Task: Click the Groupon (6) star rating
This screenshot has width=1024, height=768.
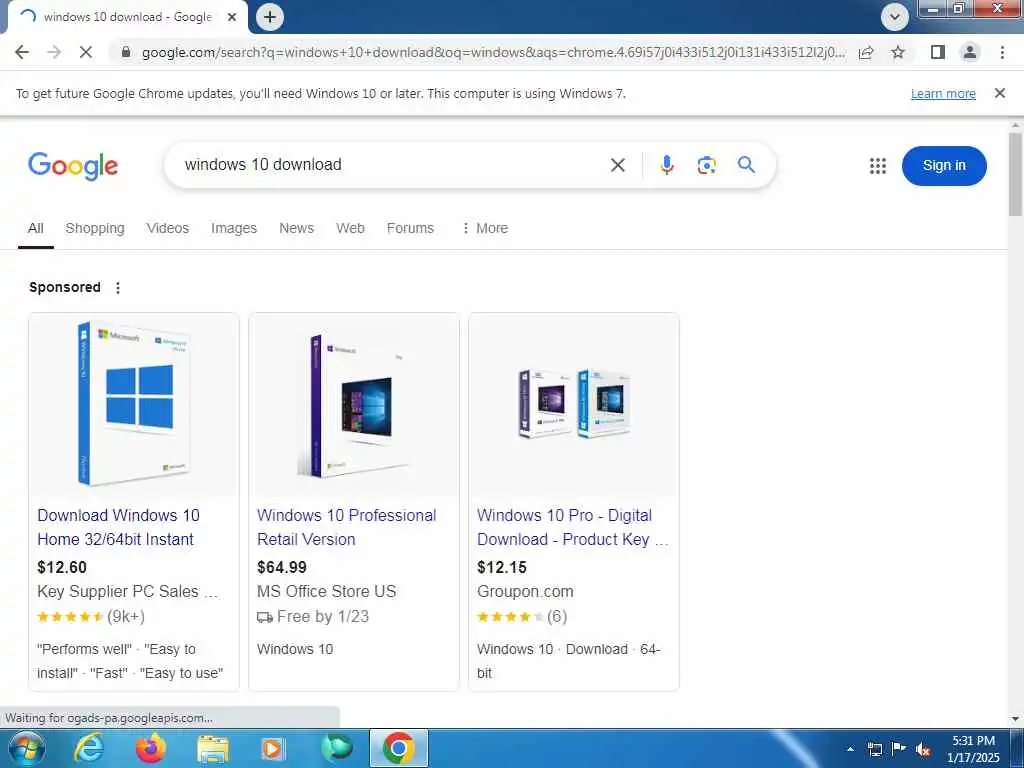Action: pyautogui.click(x=522, y=616)
